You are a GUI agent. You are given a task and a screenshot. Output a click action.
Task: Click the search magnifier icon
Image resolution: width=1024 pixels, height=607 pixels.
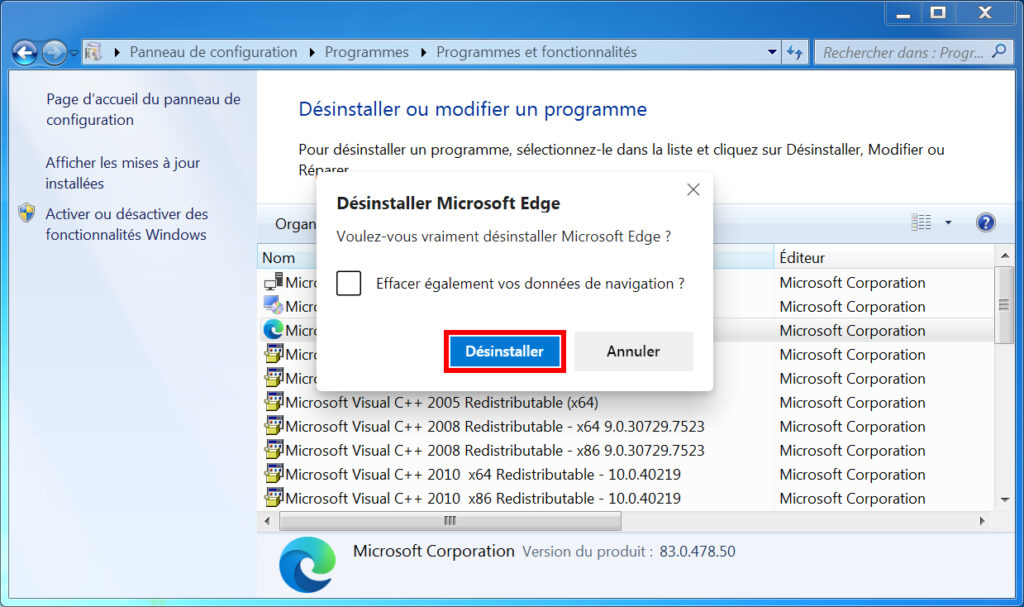point(999,51)
